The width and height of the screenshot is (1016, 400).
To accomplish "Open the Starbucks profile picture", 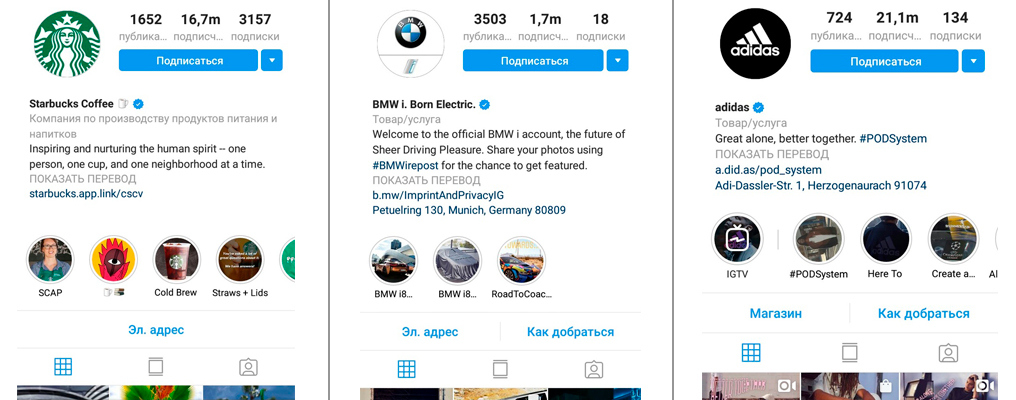I will tap(67, 43).
